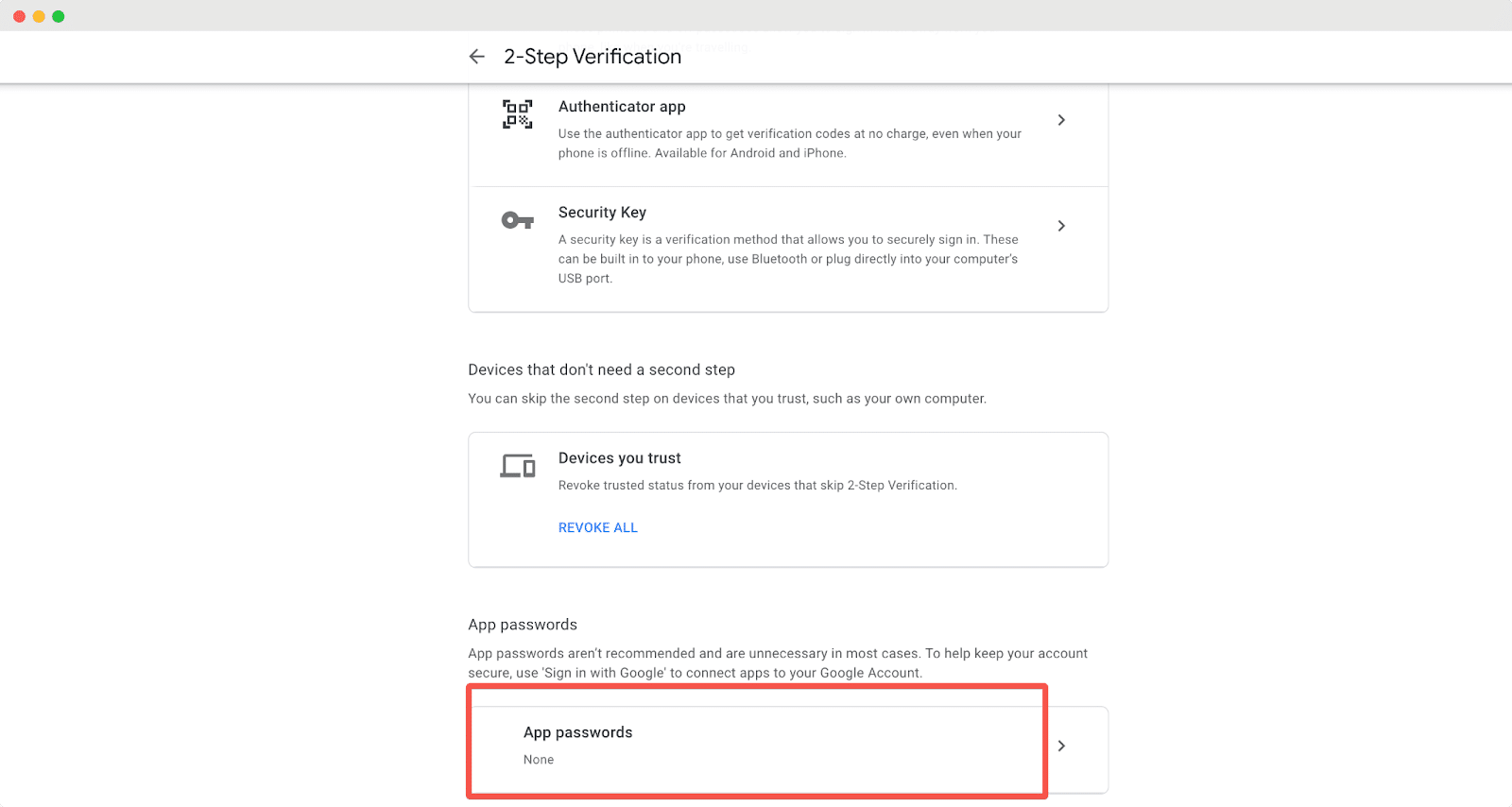Open the Authenticator app title
The width and height of the screenshot is (1512, 807).
pyautogui.click(x=622, y=107)
